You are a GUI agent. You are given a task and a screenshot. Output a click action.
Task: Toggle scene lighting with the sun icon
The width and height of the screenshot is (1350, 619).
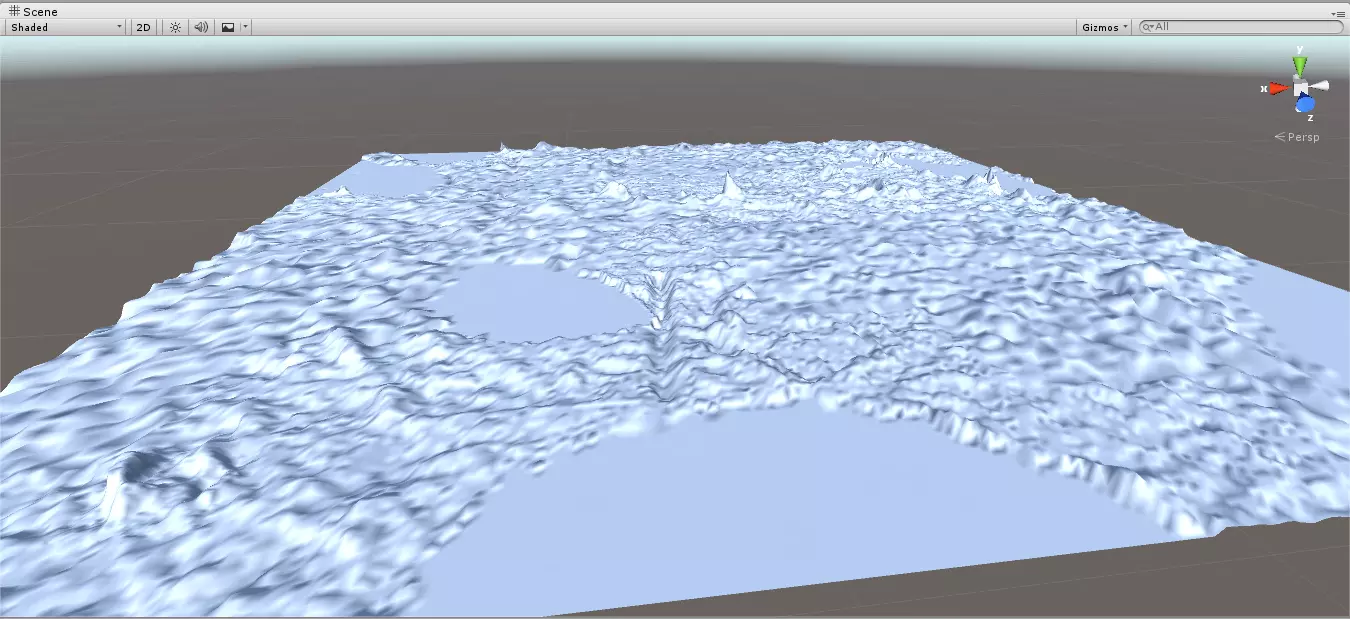[x=174, y=27]
